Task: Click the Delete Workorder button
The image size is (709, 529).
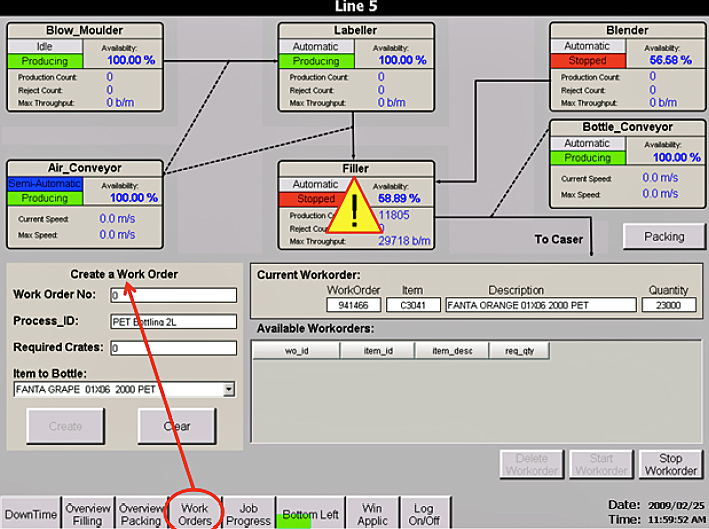Action: coord(532,464)
